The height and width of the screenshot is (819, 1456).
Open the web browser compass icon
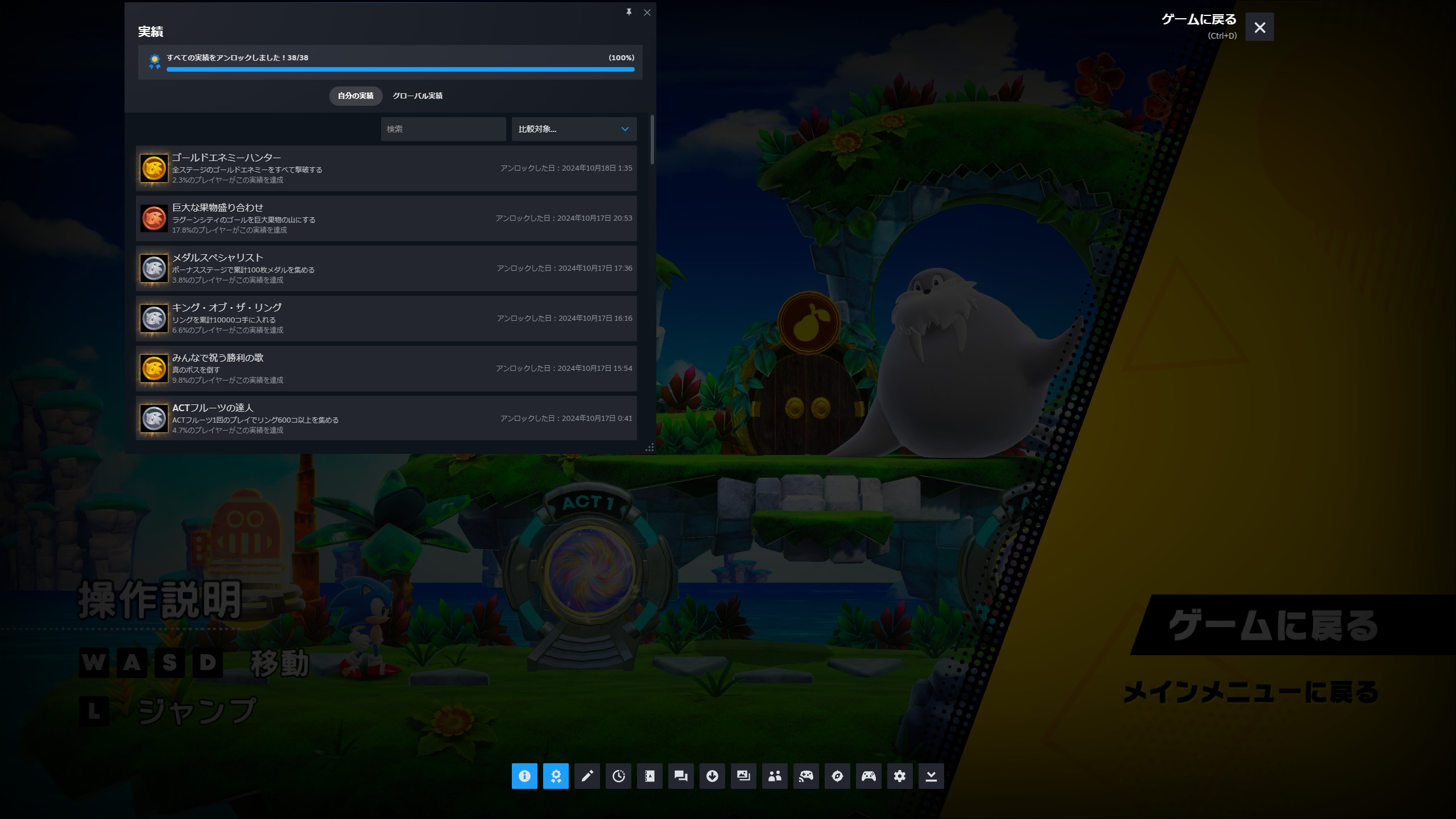pos(837,776)
